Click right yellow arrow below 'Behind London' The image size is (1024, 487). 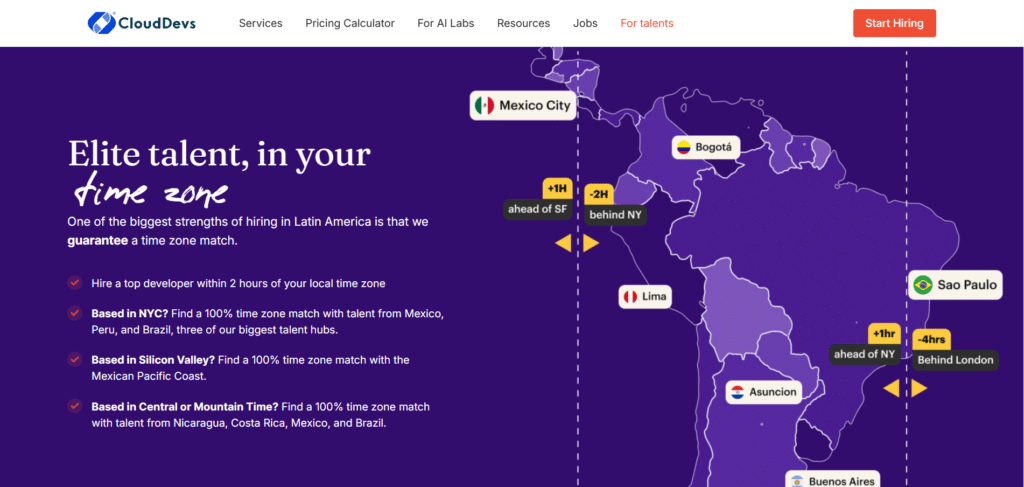pyautogui.click(x=919, y=388)
